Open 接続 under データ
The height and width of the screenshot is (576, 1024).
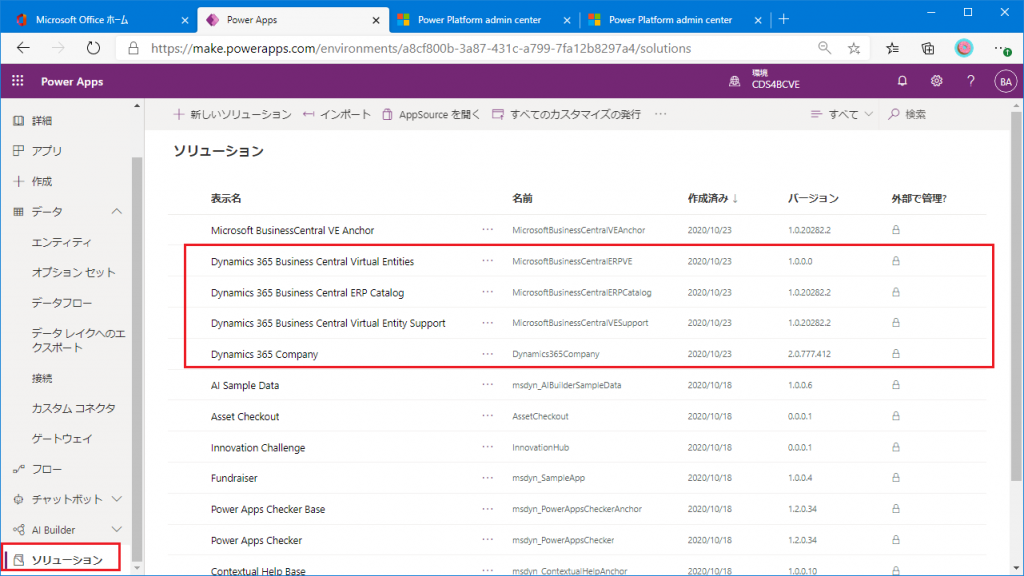click(x=42, y=378)
